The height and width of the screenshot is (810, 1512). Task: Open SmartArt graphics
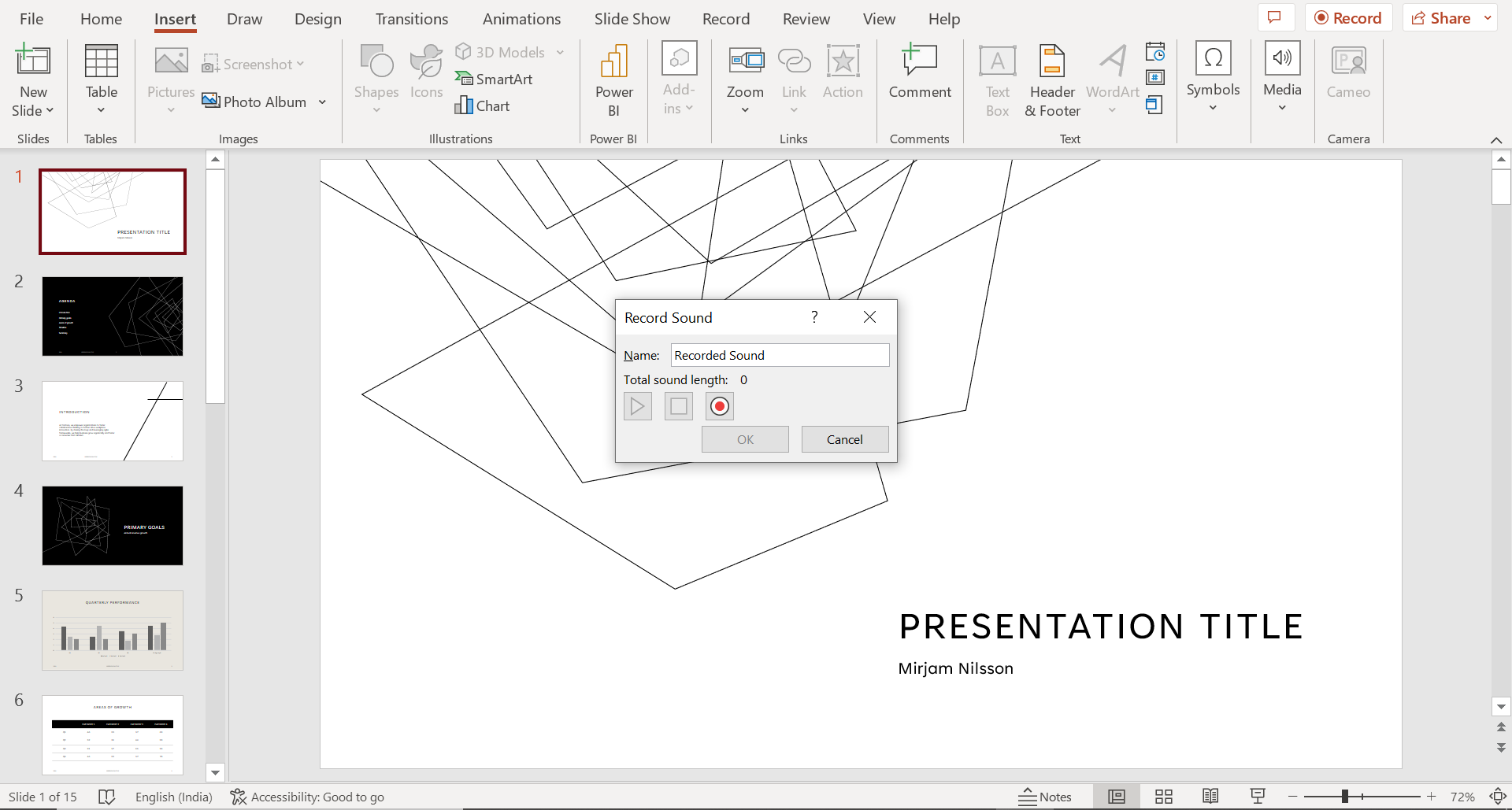tap(494, 79)
